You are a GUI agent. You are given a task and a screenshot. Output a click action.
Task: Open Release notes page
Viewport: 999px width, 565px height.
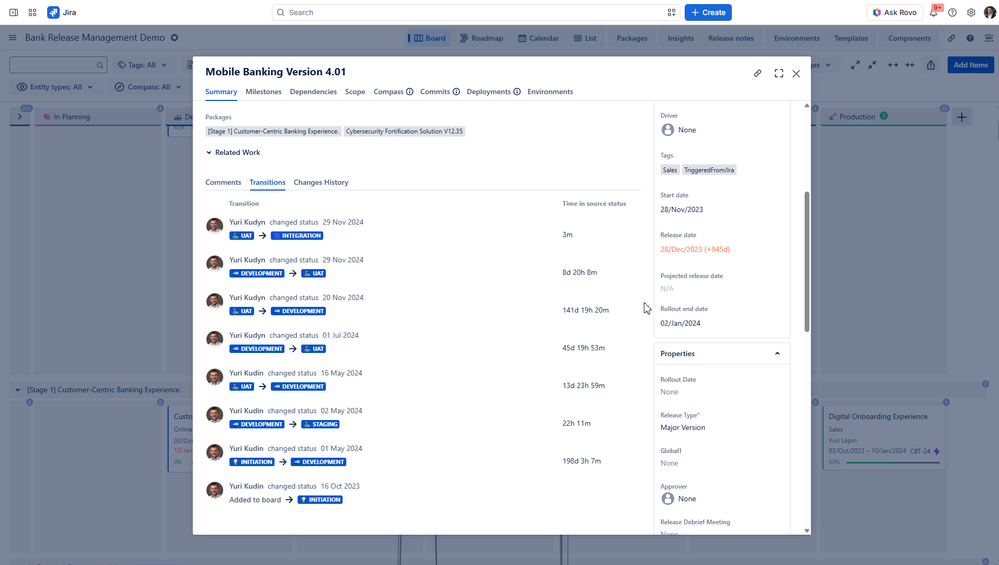click(x=731, y=38)
